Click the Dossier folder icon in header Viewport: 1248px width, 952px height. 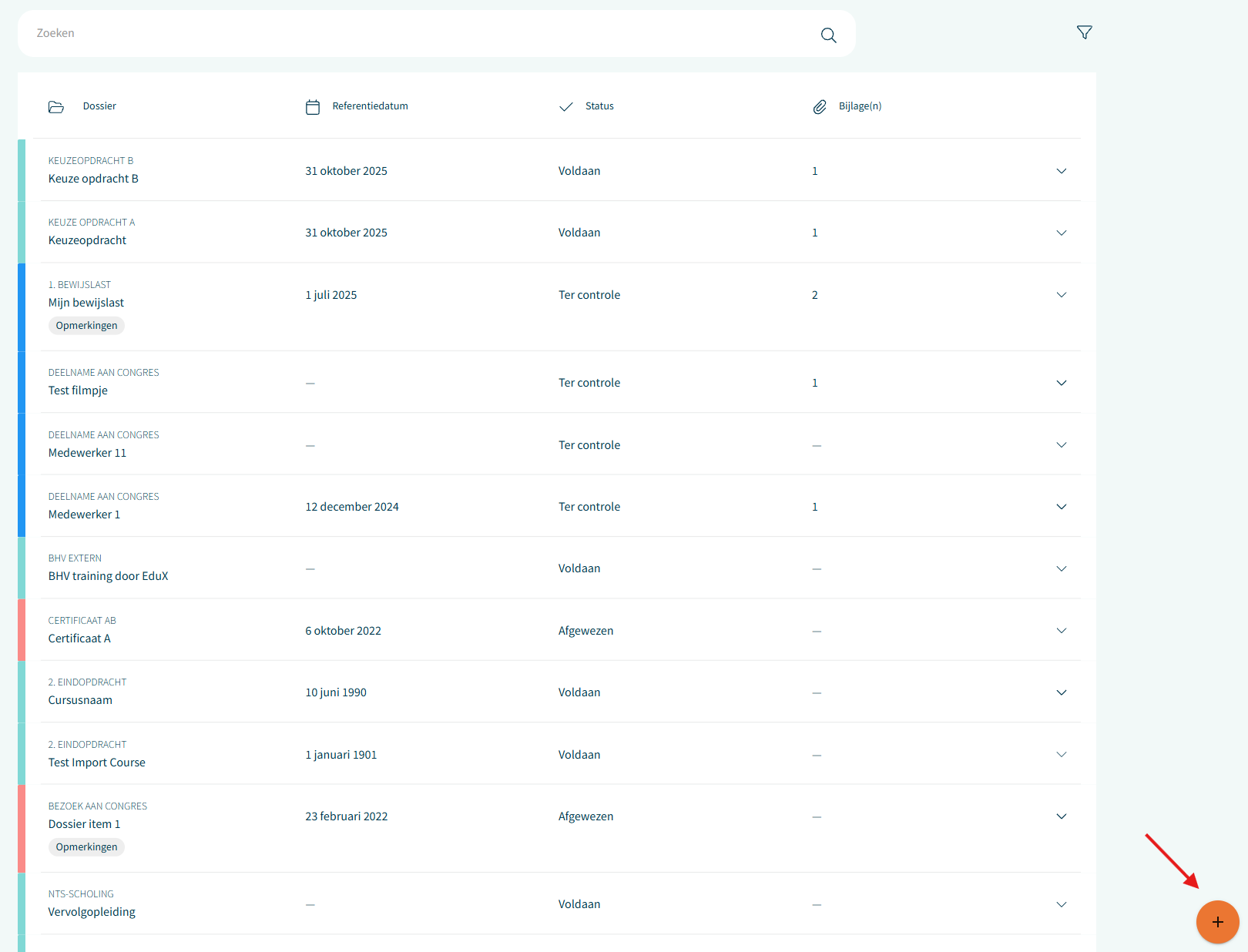tap(56, 107)
